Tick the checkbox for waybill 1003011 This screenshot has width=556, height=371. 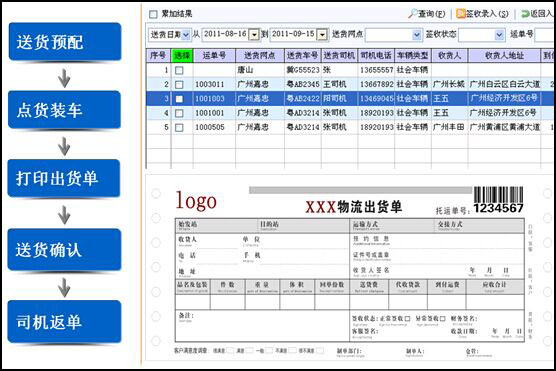[179, 84]
